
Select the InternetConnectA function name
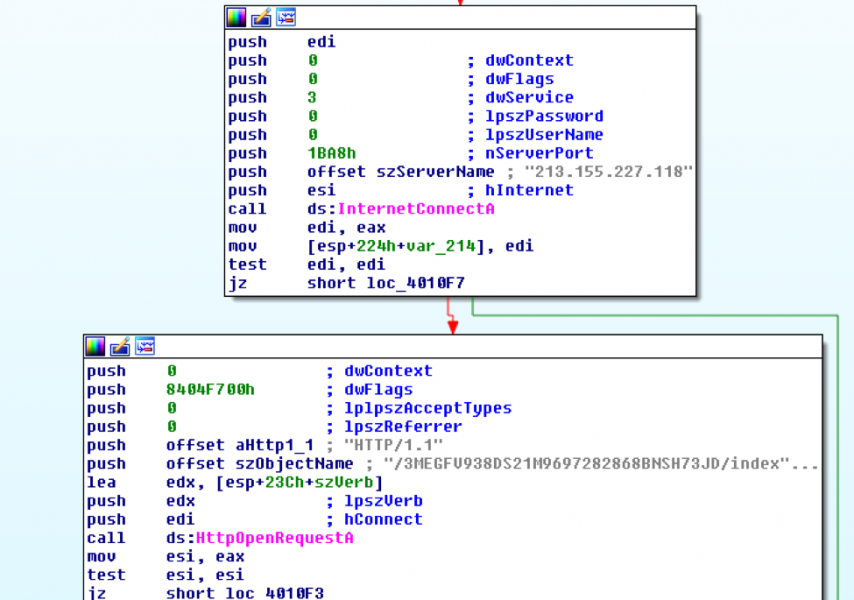pyautogui.click(x=416, y=209)
